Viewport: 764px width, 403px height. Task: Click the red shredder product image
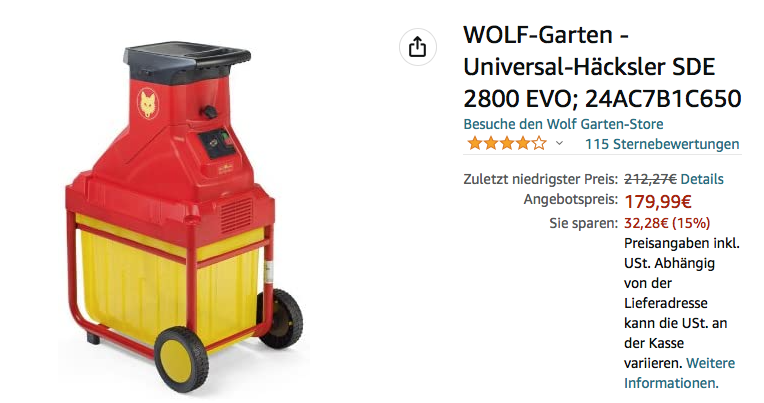point(184,217)
